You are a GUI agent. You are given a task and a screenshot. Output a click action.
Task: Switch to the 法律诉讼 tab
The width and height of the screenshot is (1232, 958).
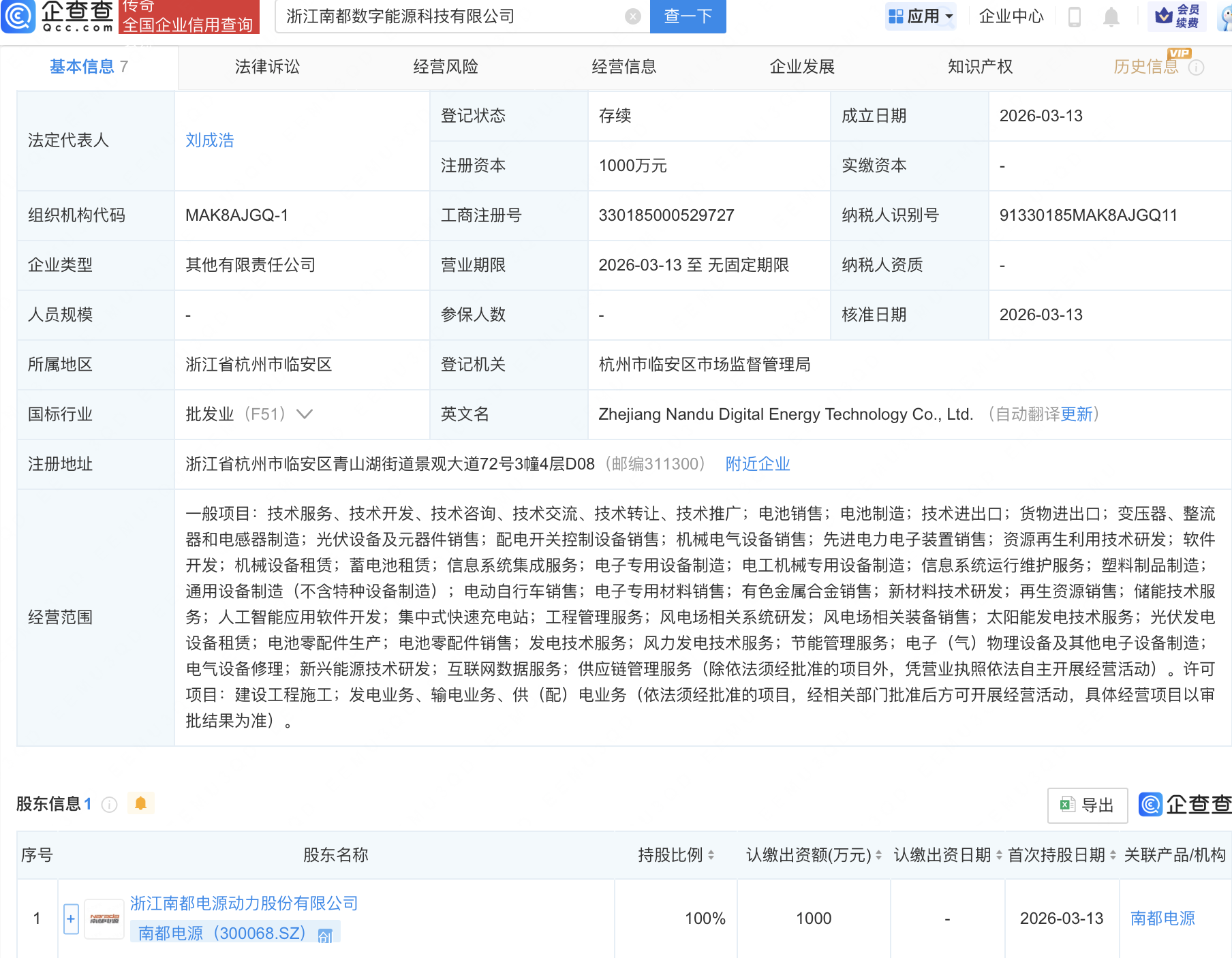pyautogui.click(x=267, y=67)
